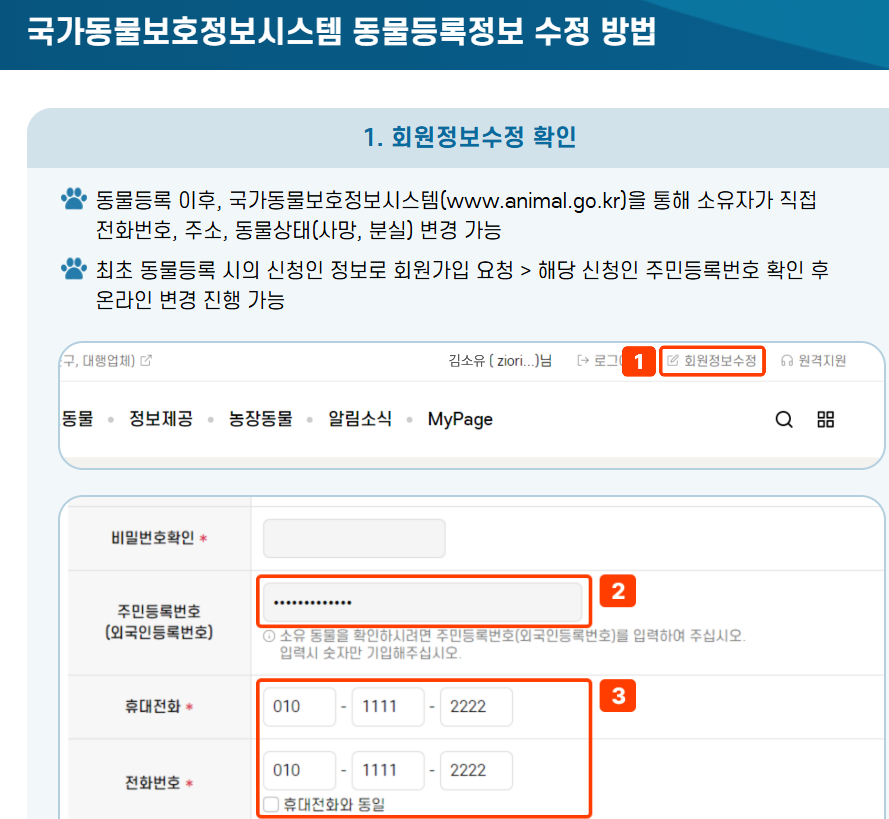Click the 로그 logout link
The image size is (889, 819).
click(x=599, y=360)
